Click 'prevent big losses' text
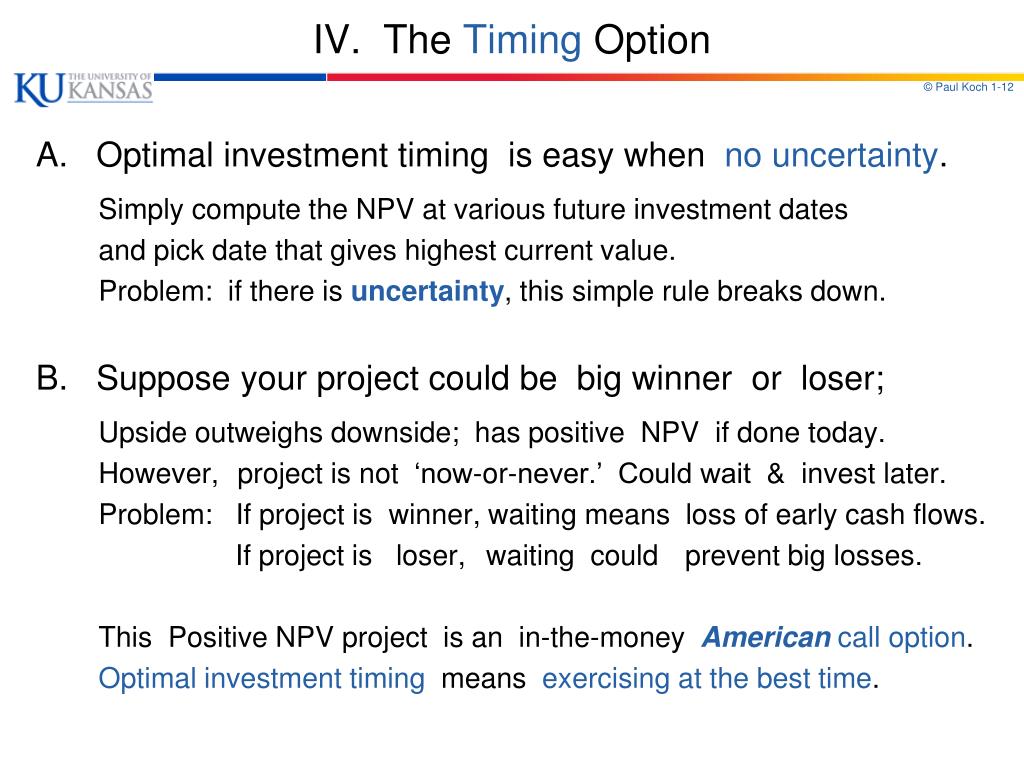1024x768 pixels. tap(803, 556)
